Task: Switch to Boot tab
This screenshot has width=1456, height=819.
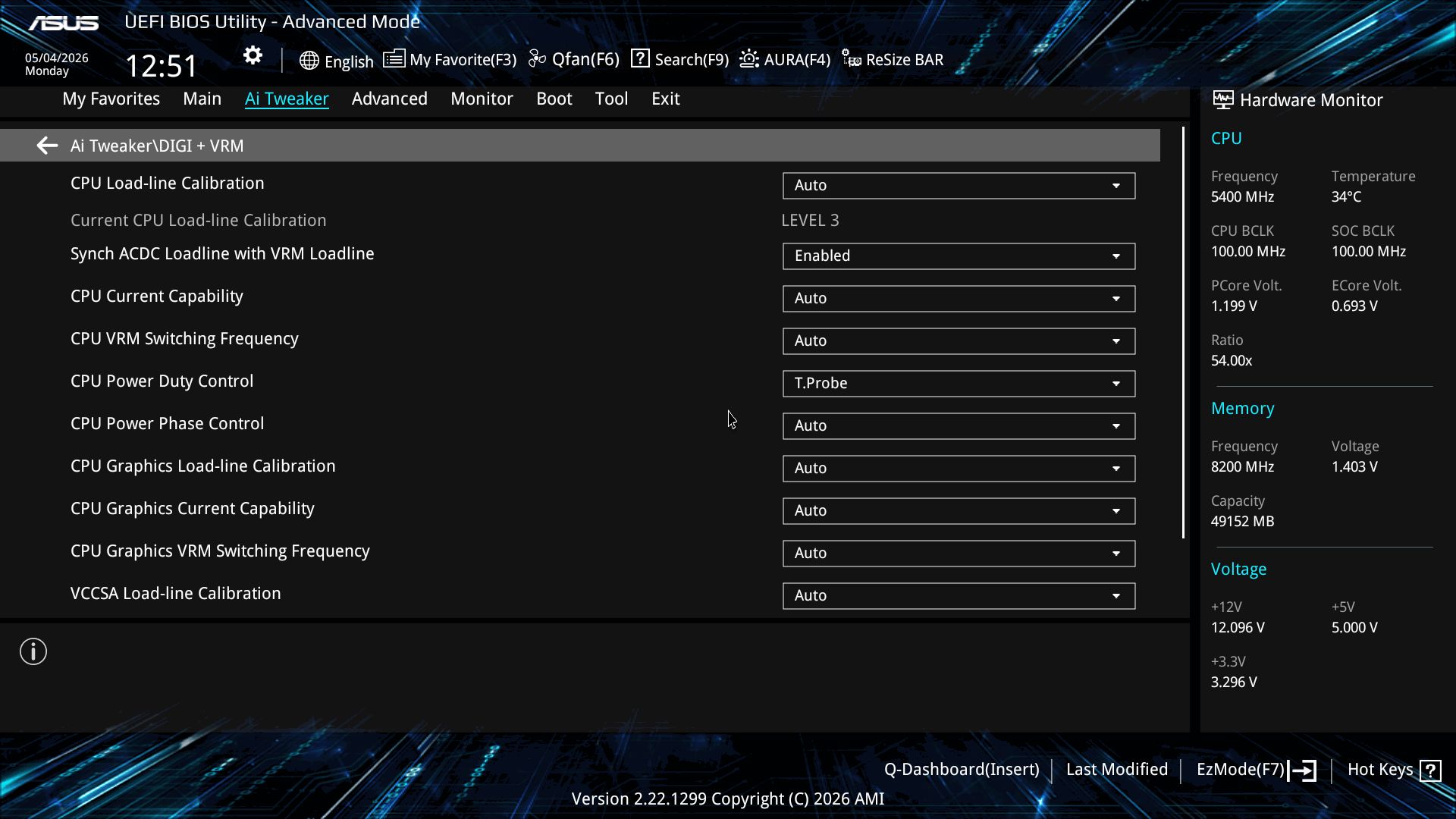Action: (554, 99)
